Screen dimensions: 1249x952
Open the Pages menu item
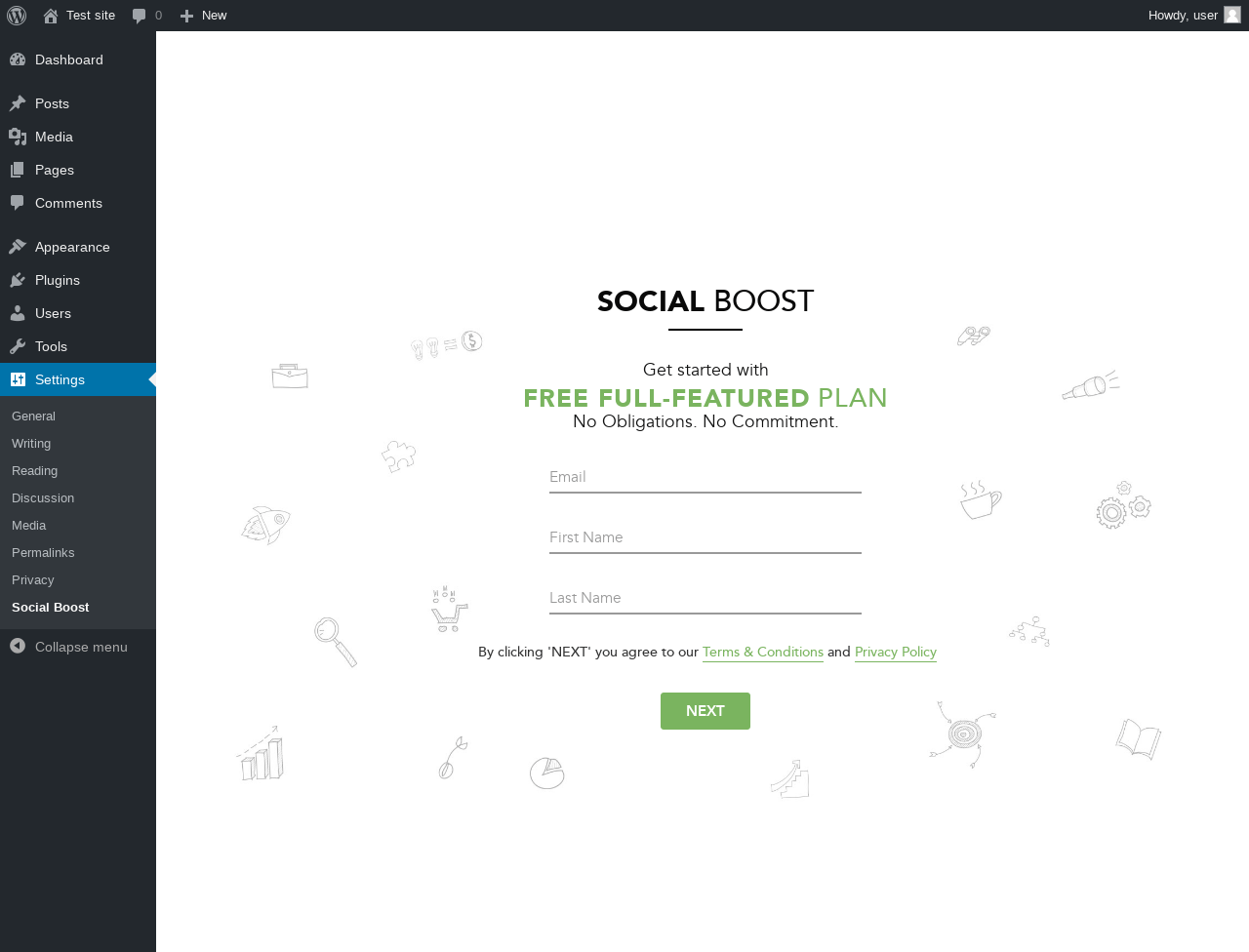coord(78,170)
